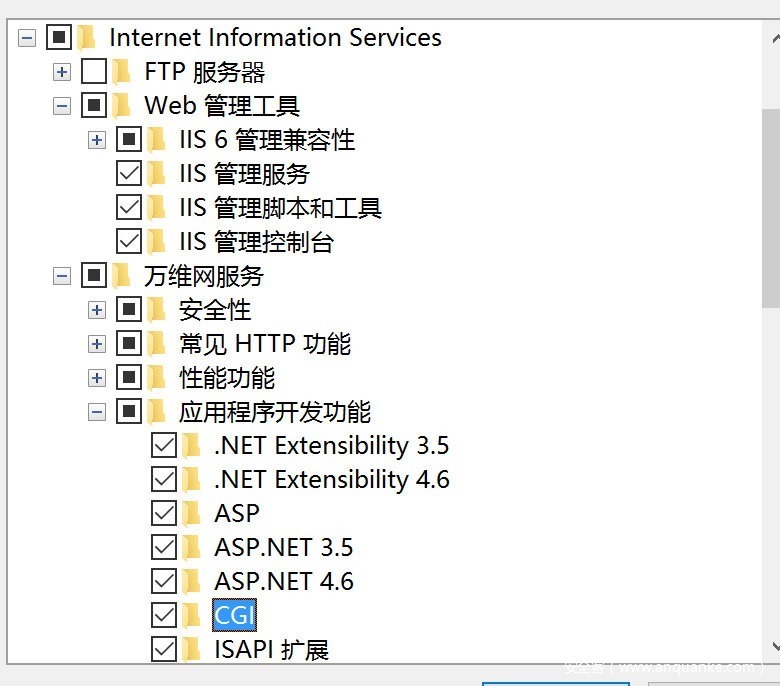
Task: Collapse the Internet Information Services node
Action: tap(27, 38)
